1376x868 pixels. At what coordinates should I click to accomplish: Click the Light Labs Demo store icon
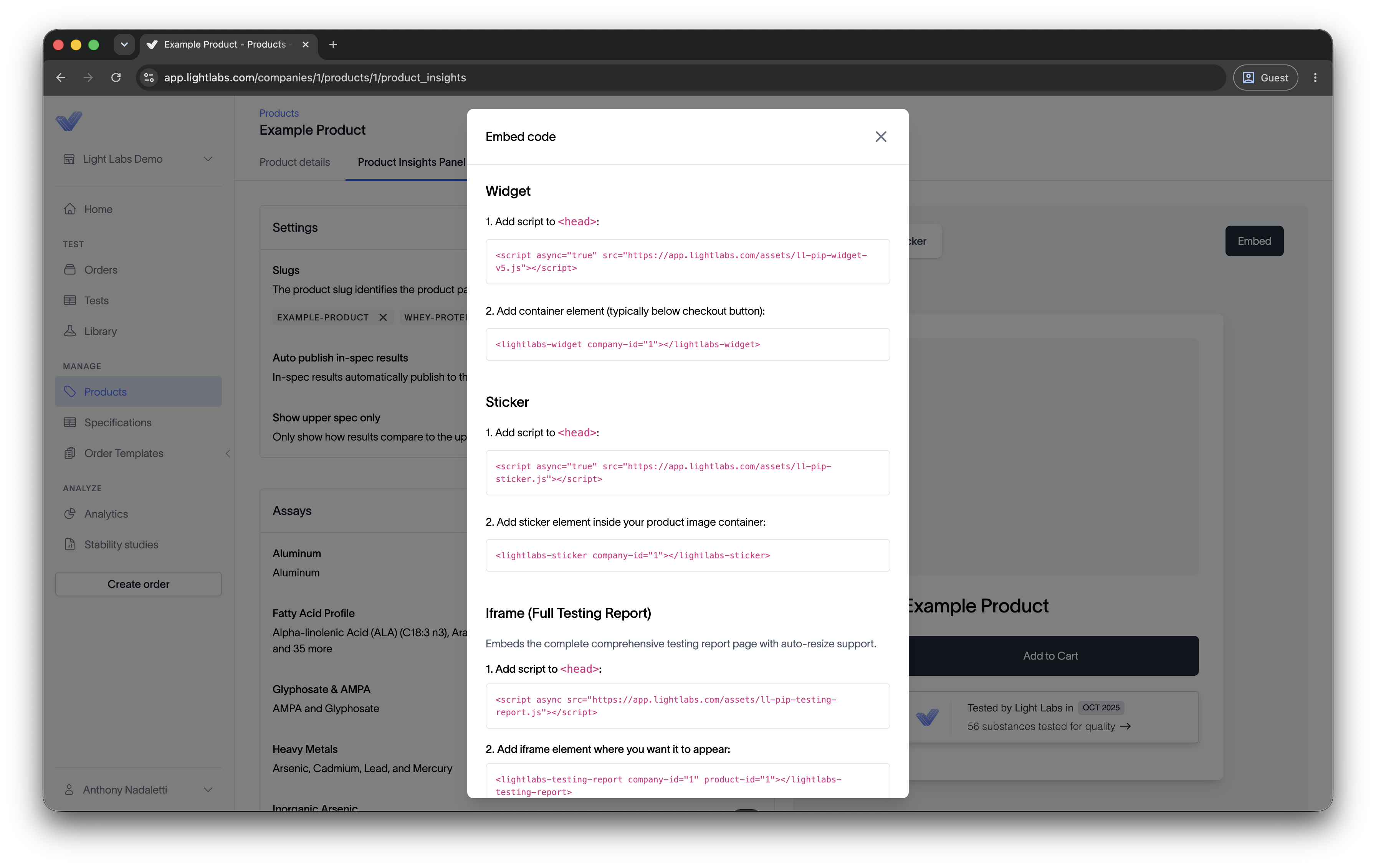pos(69,159)
